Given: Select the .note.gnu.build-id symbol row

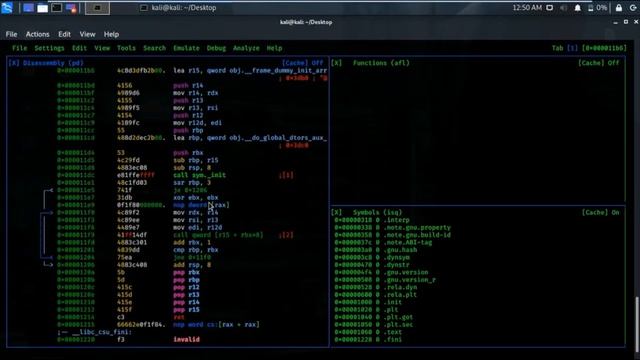Looking at the screenshot, I should tap(393, 235).
